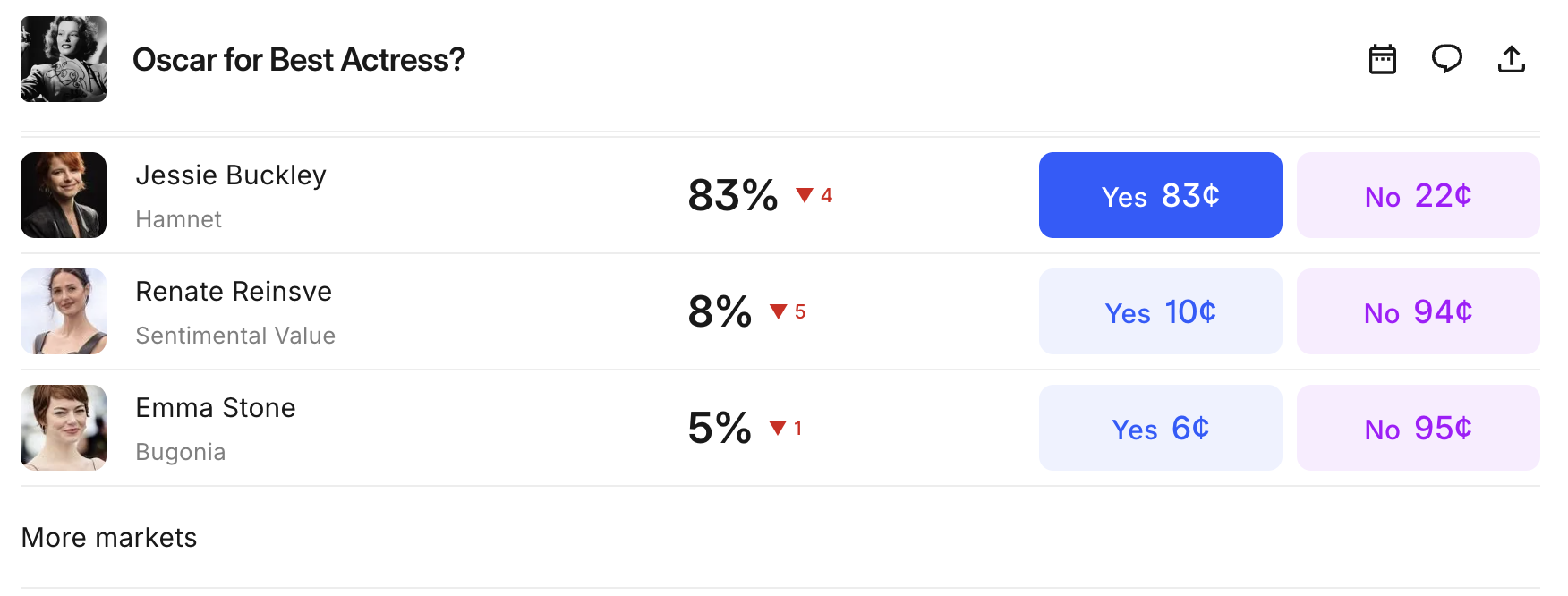Click Jessie Buckley's profile photo
This screenshot has width=1568, height=596.
[64, 195]
